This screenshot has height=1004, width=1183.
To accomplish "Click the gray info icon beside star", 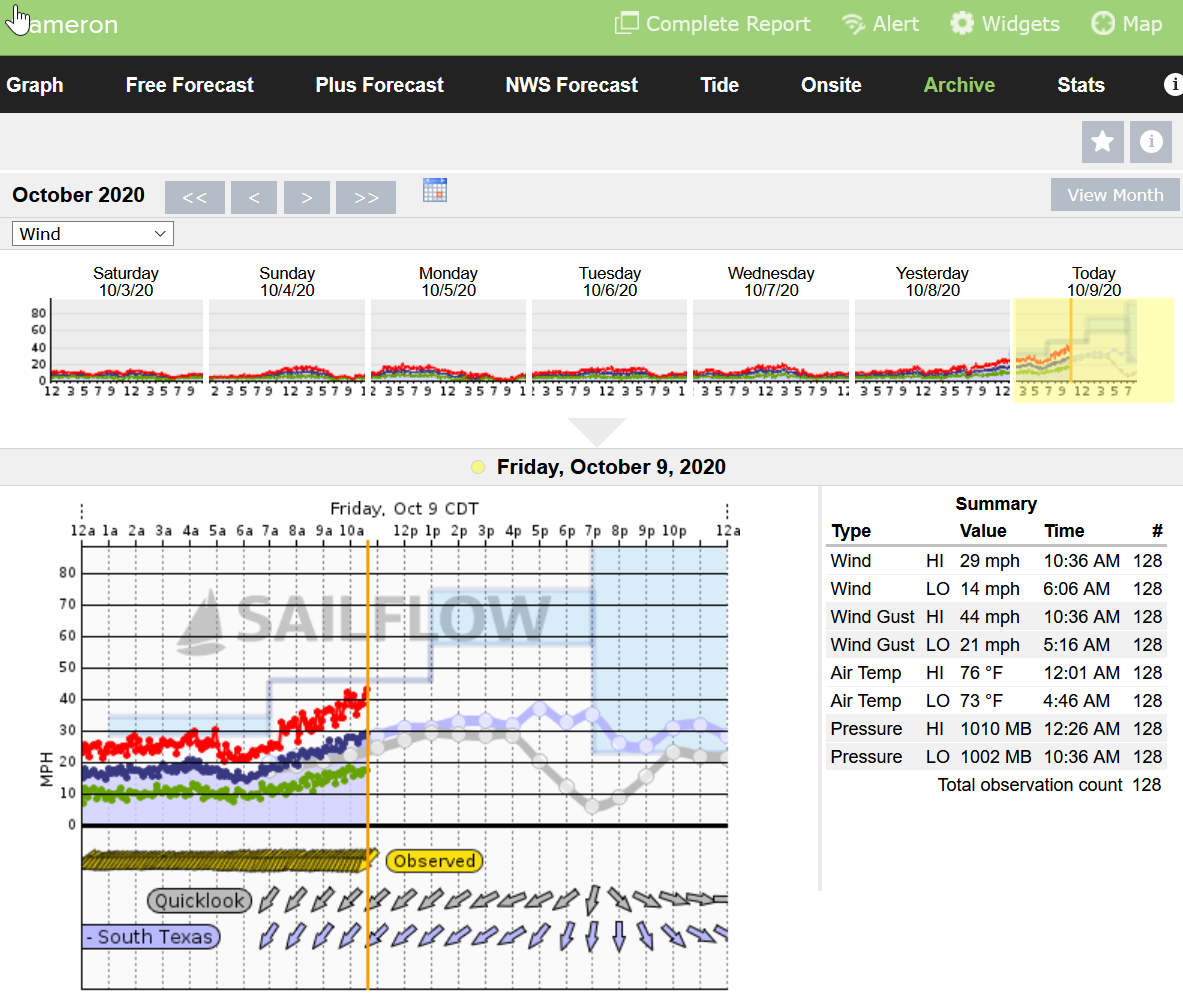I will point(1151,141).
